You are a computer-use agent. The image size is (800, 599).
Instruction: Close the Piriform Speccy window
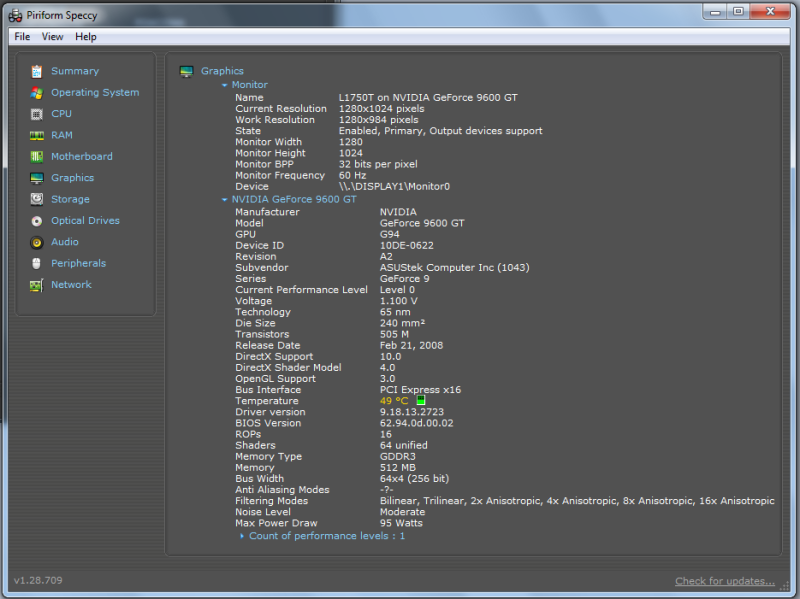[x=770, y=12]
